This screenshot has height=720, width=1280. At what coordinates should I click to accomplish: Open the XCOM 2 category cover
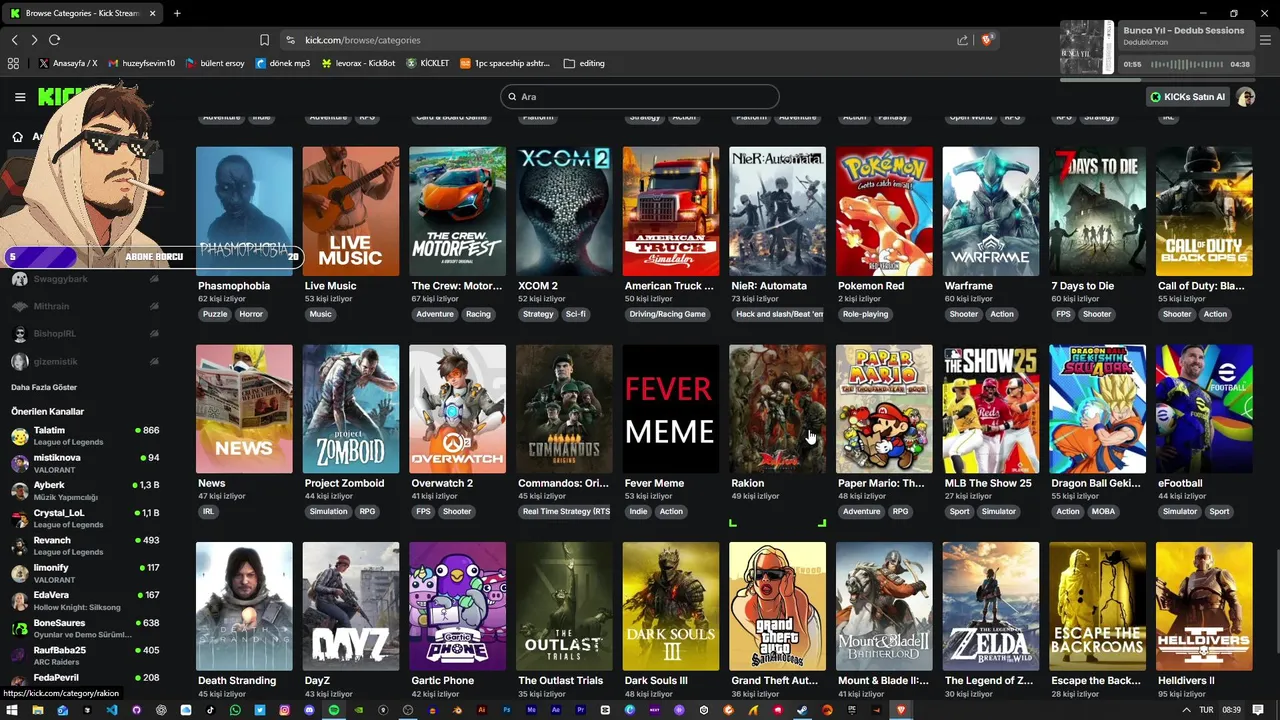[564, 211]
